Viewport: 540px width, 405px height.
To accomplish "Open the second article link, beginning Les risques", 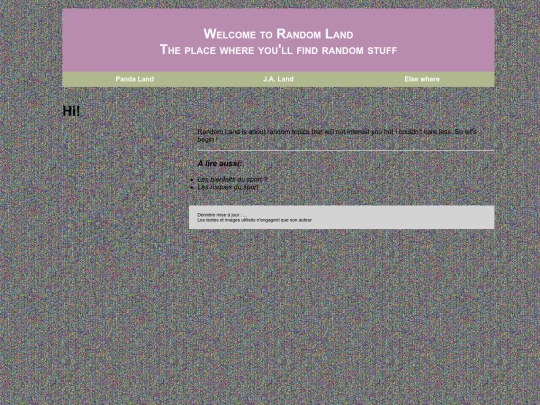I will tap(228, 187).
